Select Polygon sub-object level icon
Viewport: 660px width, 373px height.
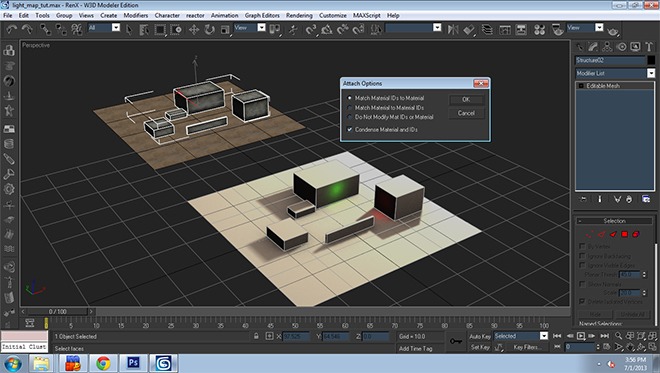625,234
